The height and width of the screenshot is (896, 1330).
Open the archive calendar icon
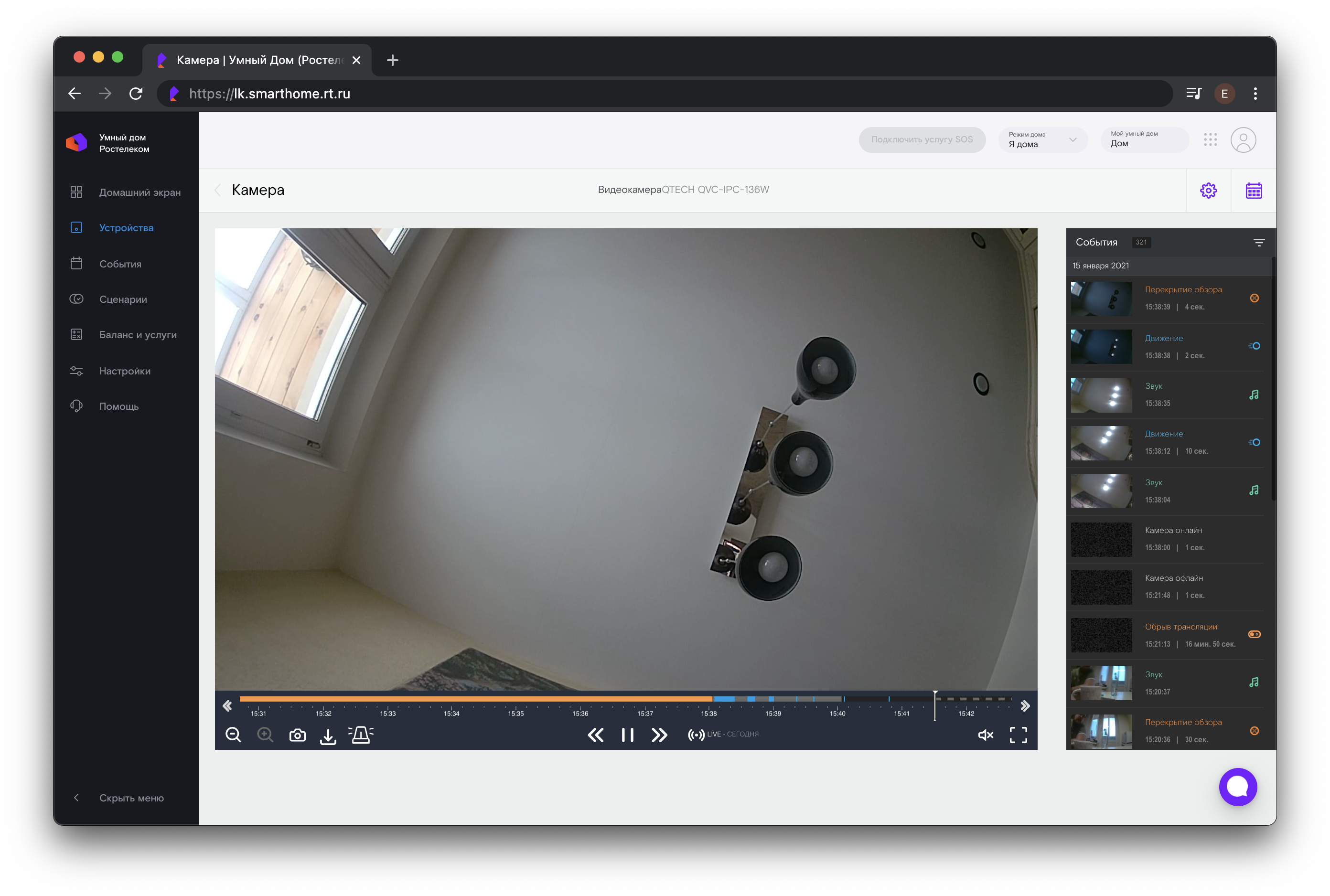pyautogui.click(x=1254, y=190)
